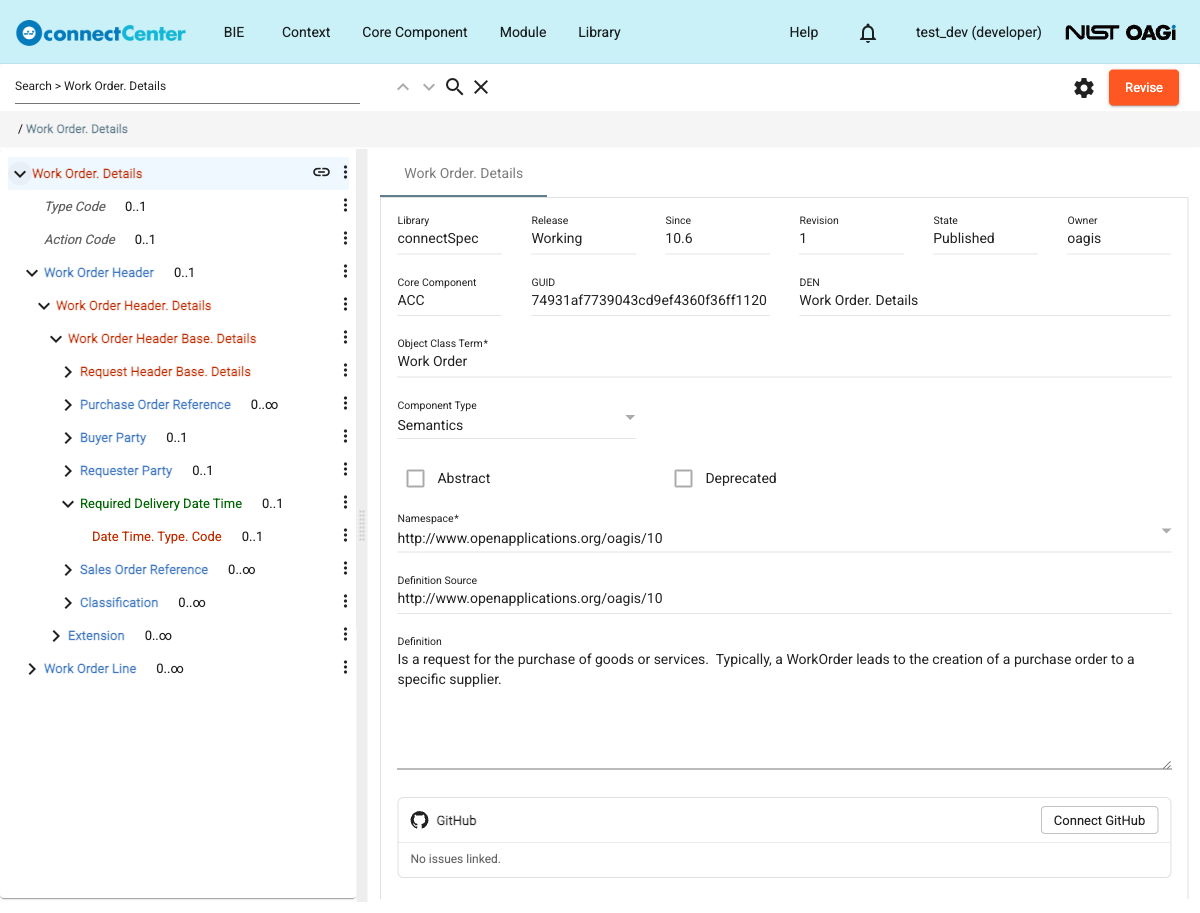
Task: Collapse Required Delivery Date Time node
Action: pos(68,503)
